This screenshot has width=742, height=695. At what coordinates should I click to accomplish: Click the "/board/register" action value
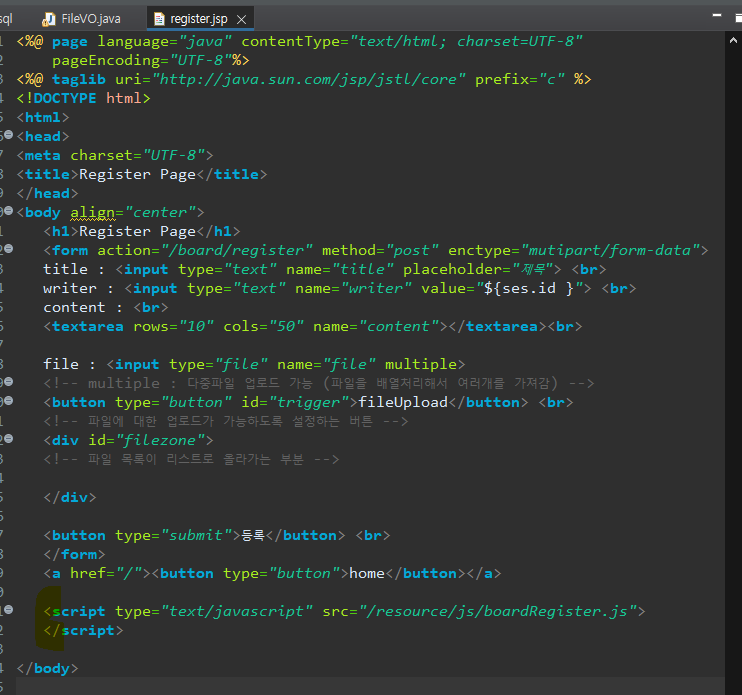[x=237, y=250]
